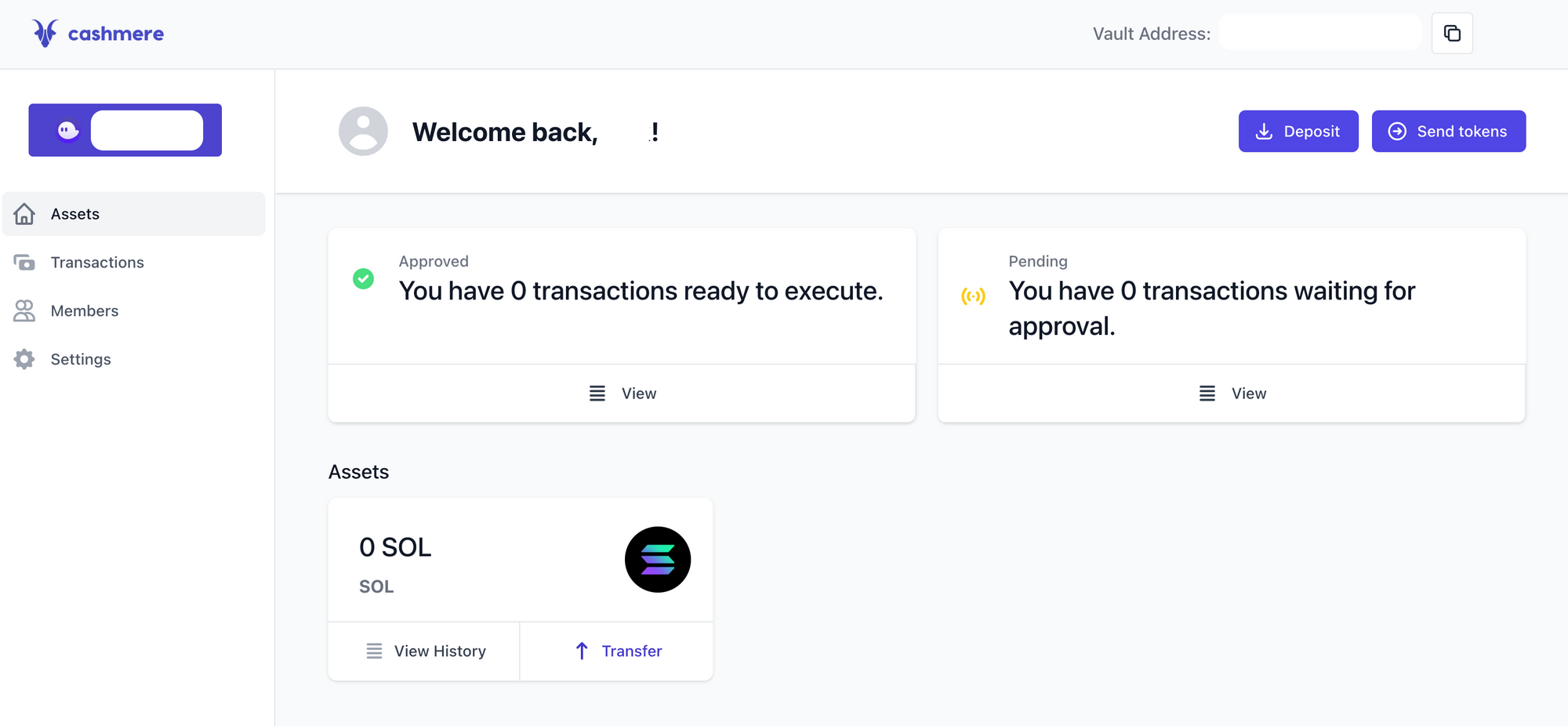Open Transactions via its sidebar icon

[24, 263]
